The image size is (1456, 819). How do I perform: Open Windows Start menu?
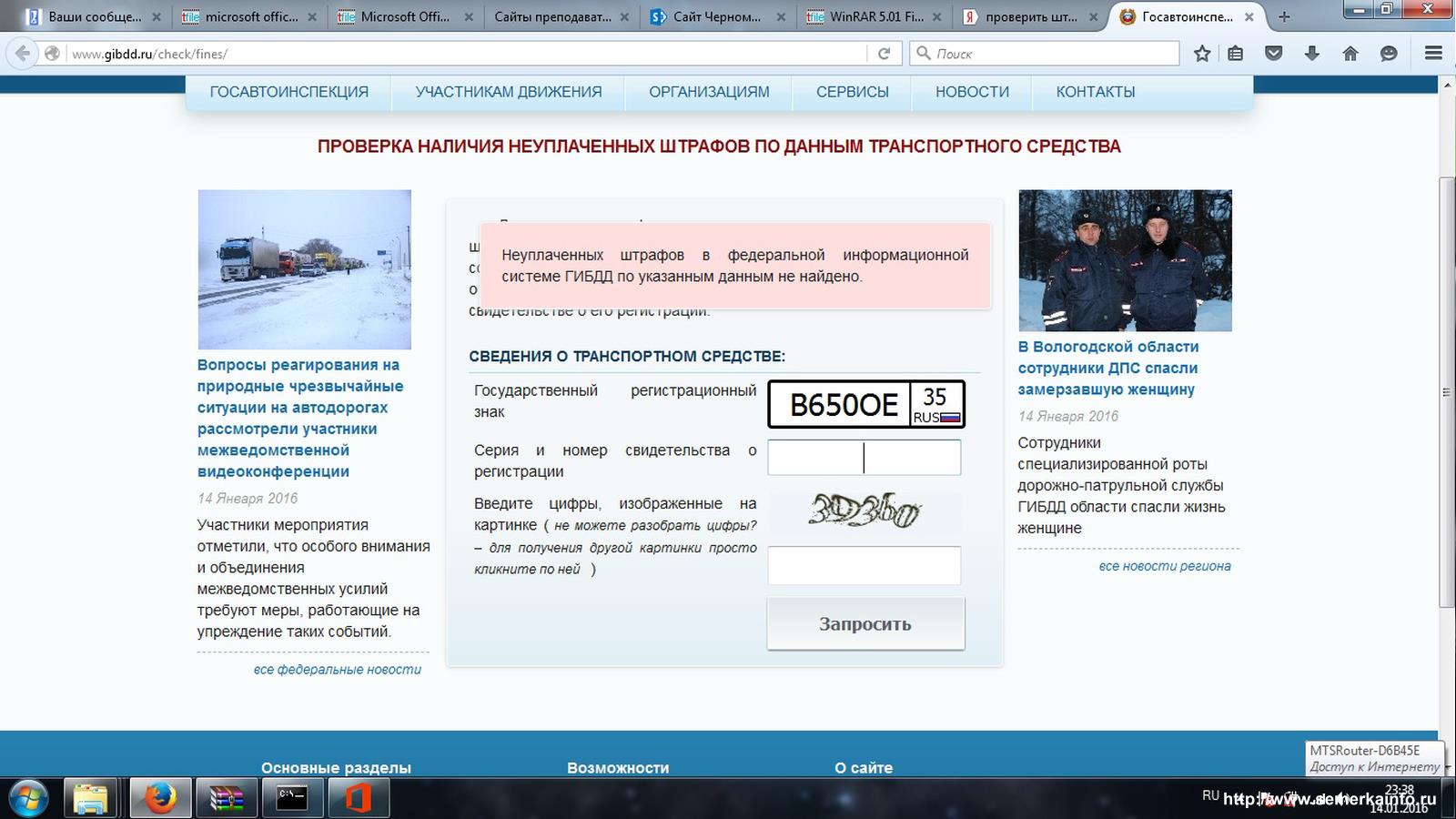point(27,799)
